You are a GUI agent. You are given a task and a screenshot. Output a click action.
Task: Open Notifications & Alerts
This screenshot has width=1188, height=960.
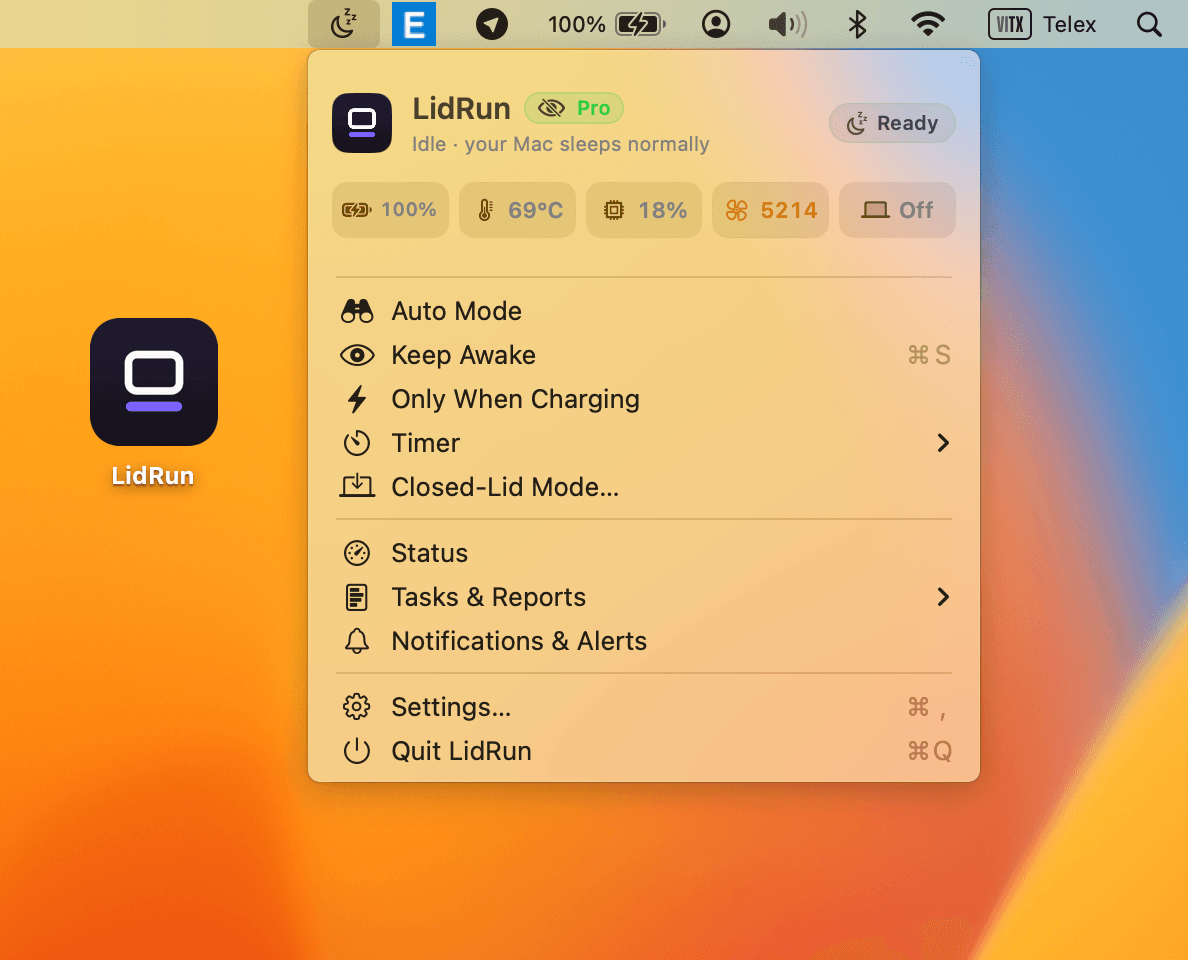(644, 641)
